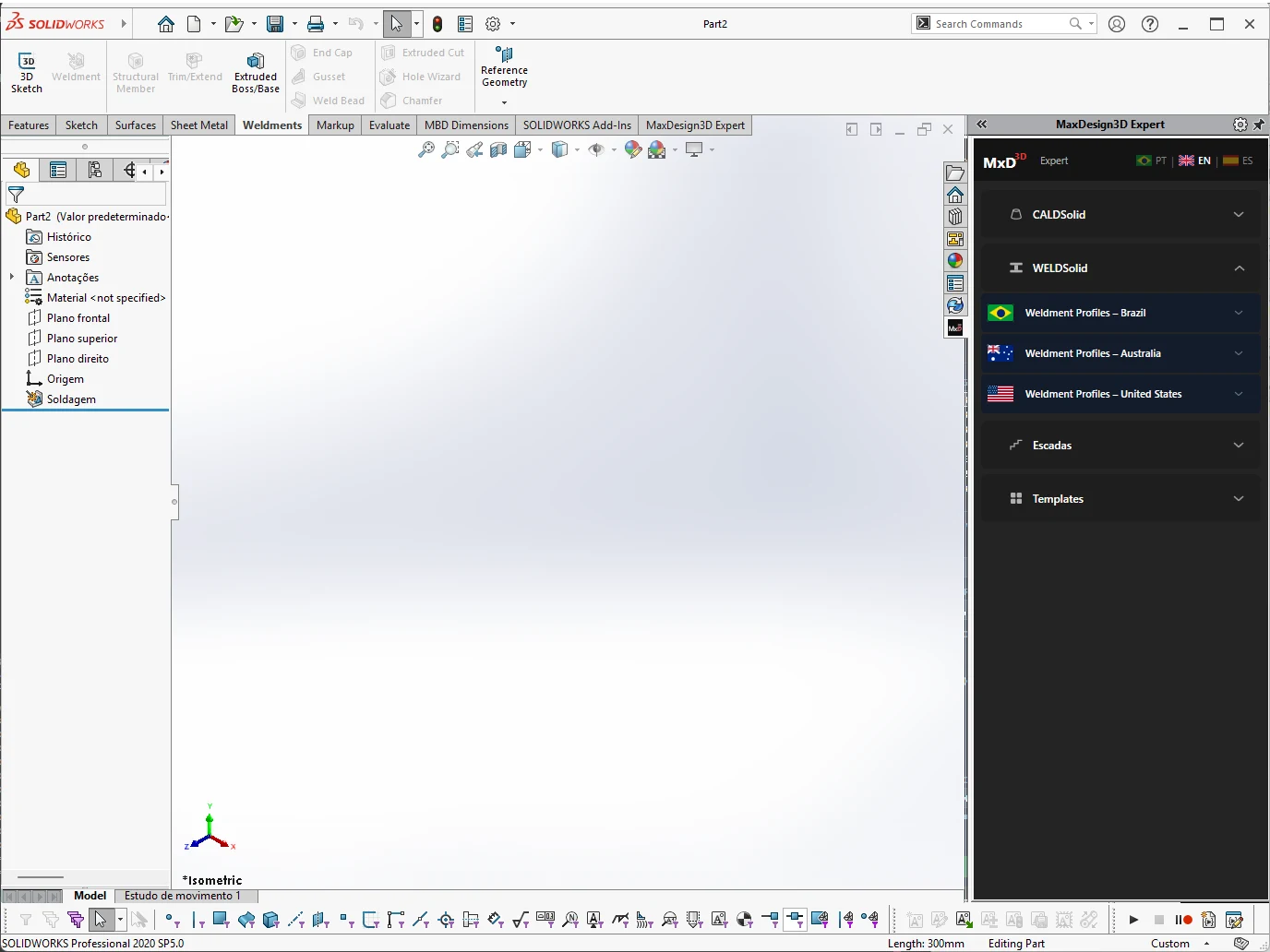Screen dimensions: 1270x952
Task: Open the Display Style cube icon
Action: click(559, 149)
